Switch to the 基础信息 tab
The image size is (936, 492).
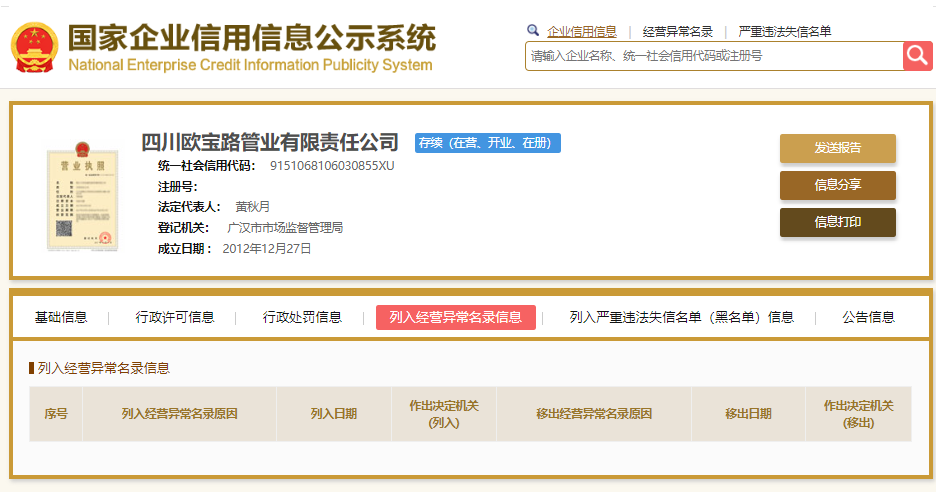[x=61, y=317]
